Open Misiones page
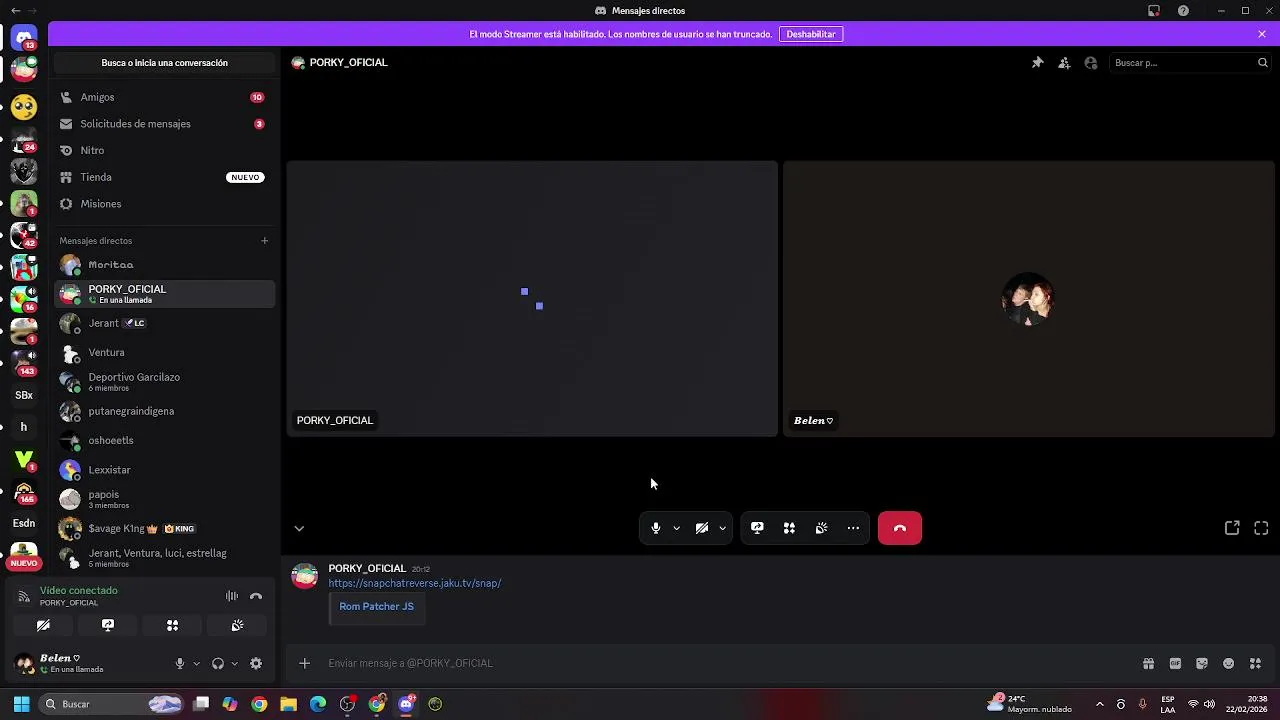 [164, 204]
